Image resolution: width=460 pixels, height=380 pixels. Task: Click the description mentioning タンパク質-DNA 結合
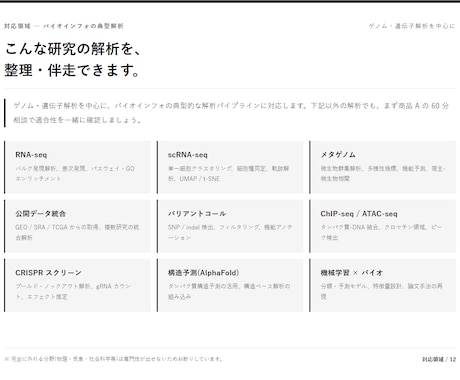[x=381, y=232]
